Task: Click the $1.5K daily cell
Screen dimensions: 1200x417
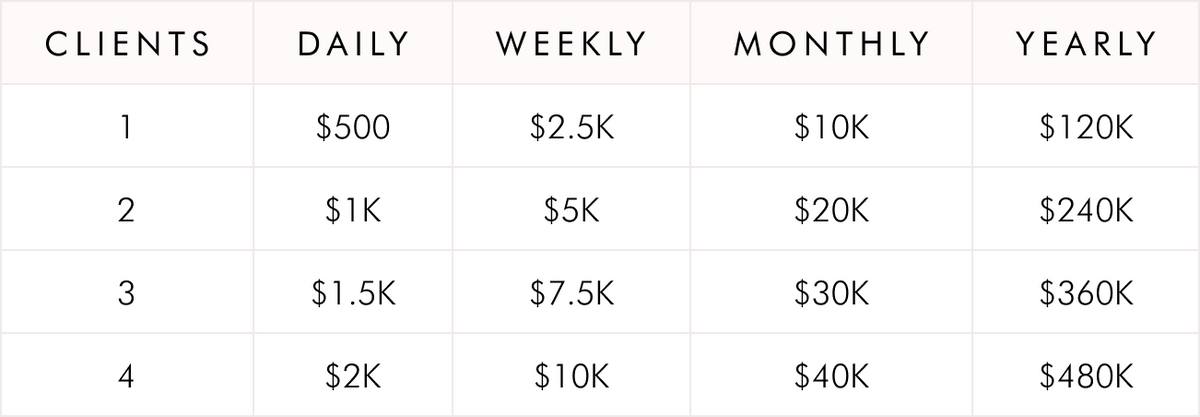Action: [353, 294]
